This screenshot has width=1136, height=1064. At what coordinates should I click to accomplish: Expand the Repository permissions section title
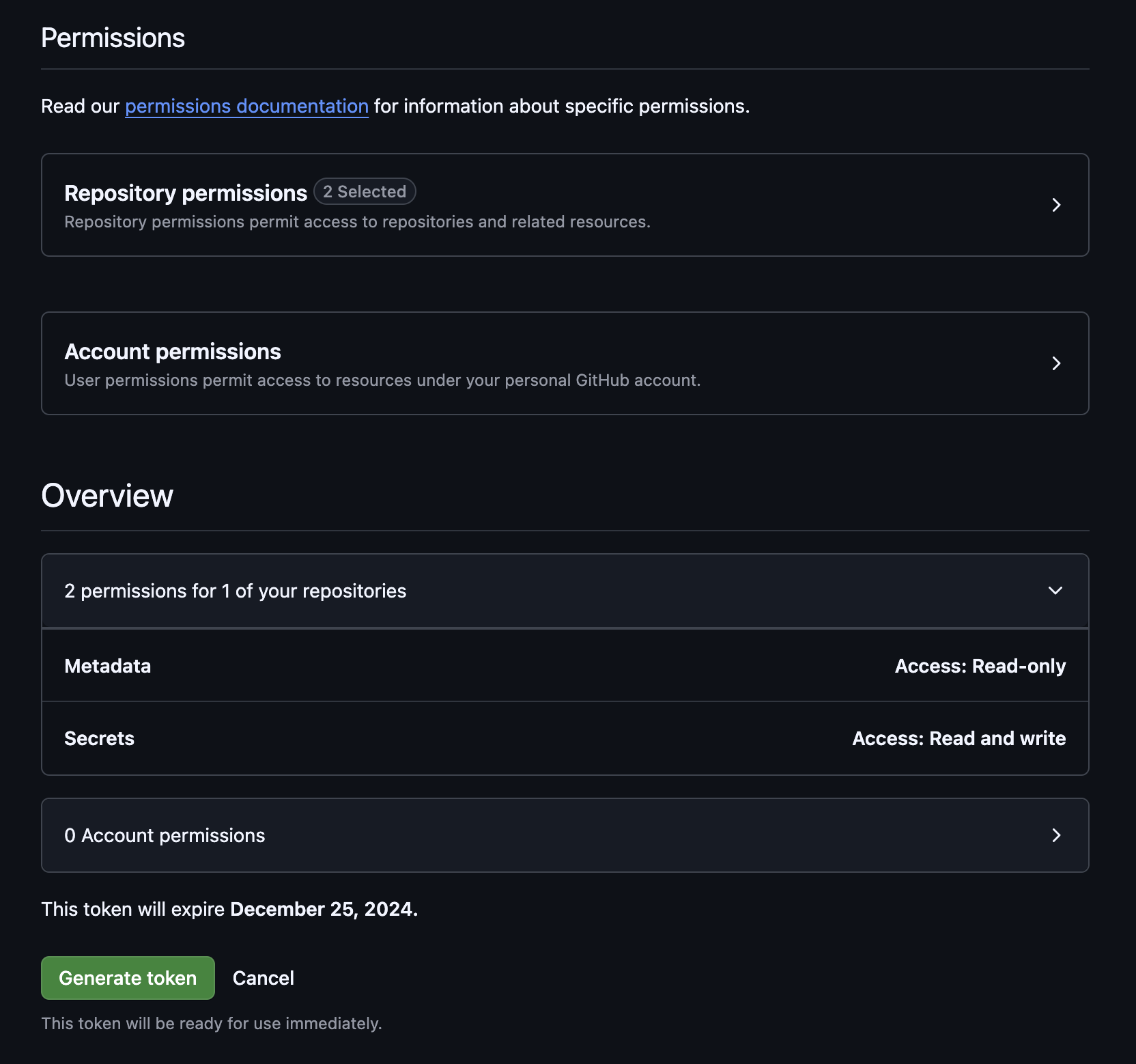185,193
